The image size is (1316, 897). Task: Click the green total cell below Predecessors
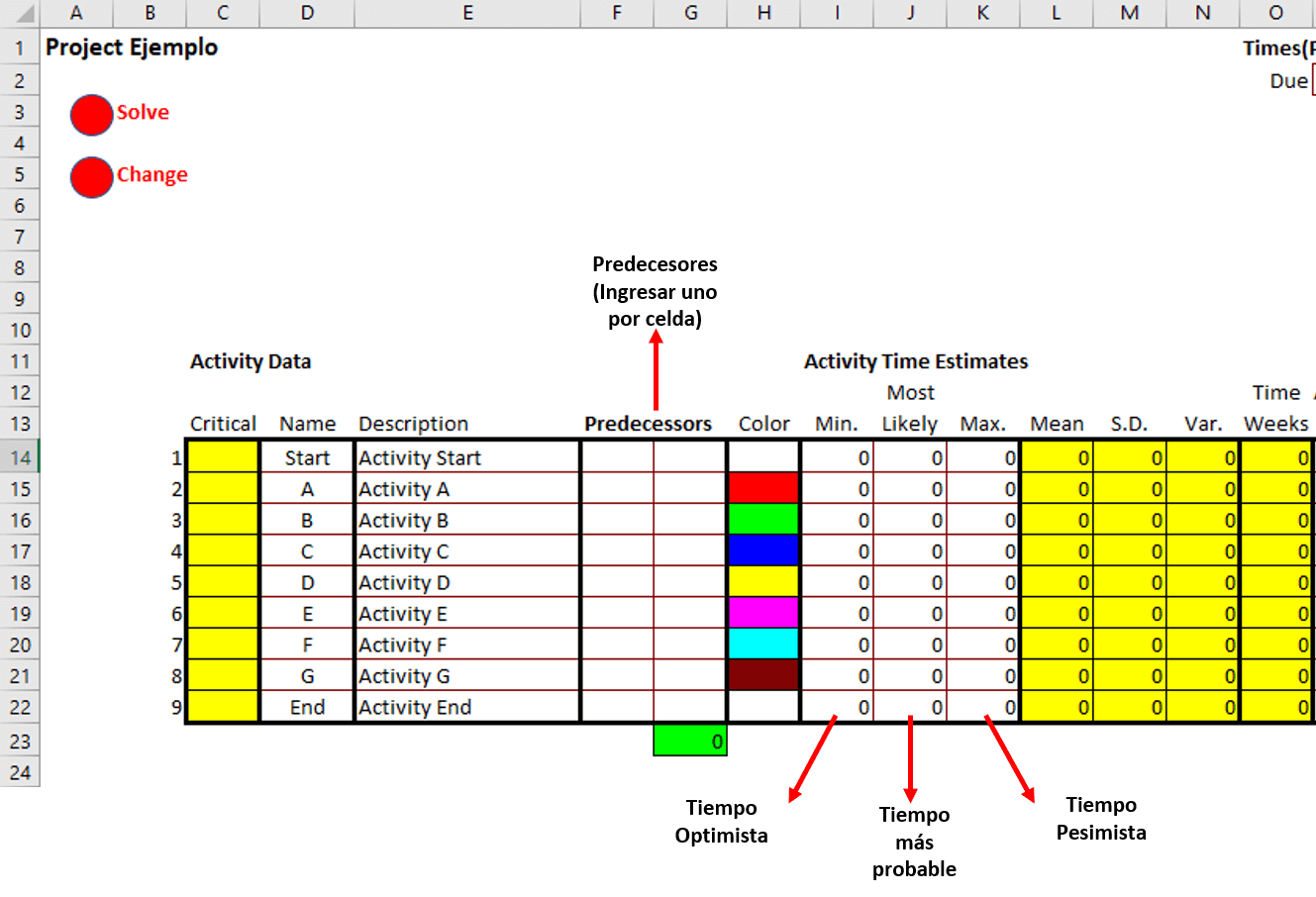click(690, 741)
